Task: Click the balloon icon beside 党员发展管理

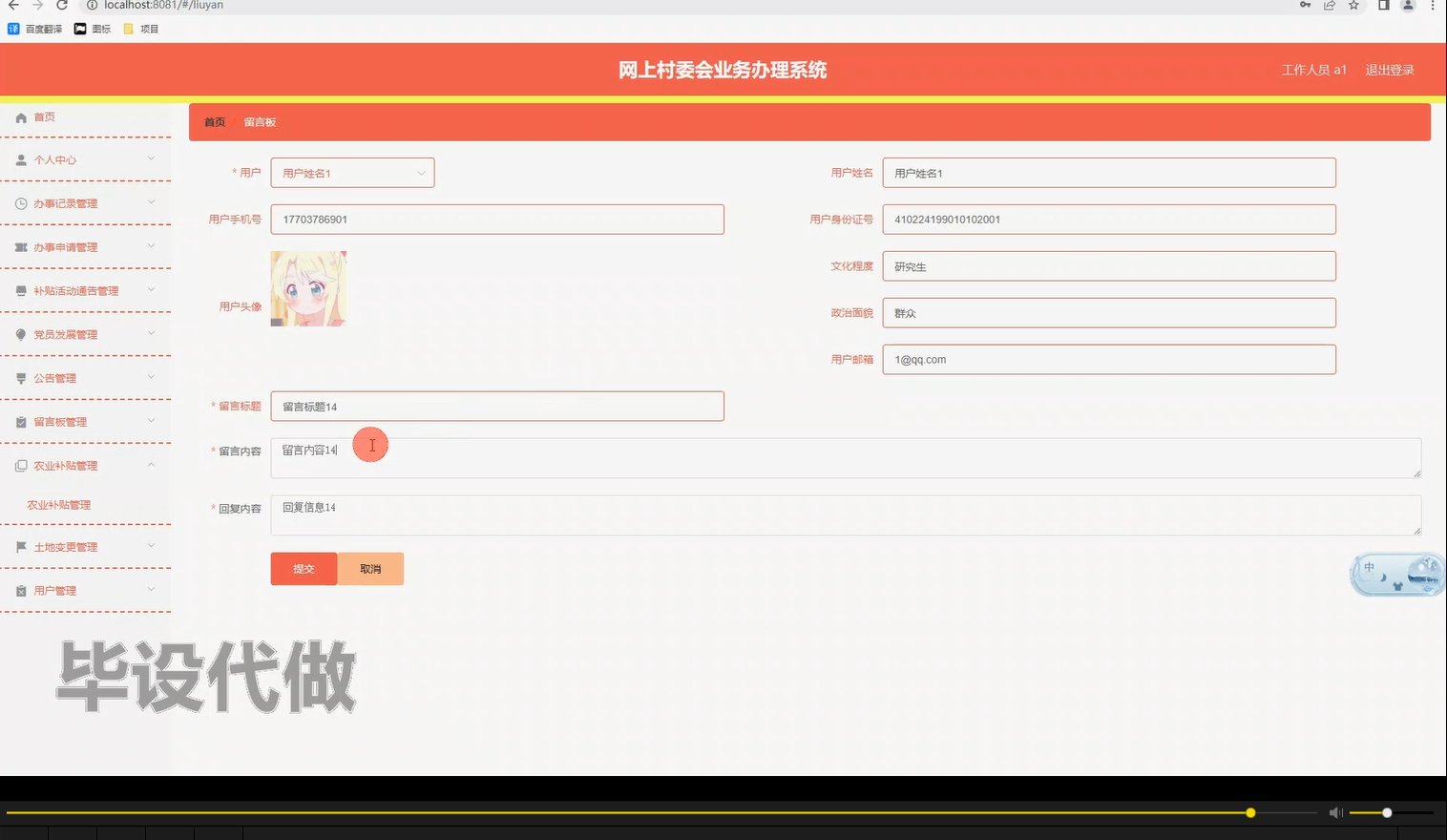Action: pyautogui.click(x=21, y=334)
